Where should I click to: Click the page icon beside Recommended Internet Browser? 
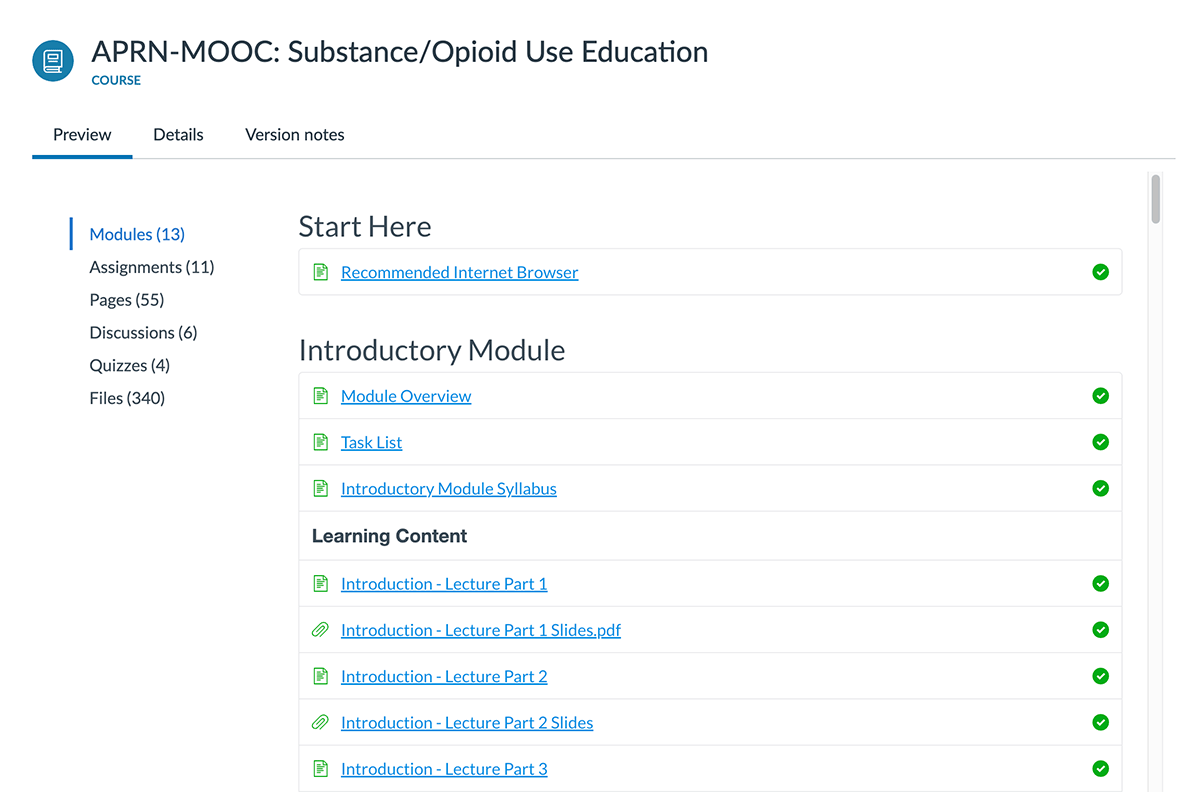[320, 271]
